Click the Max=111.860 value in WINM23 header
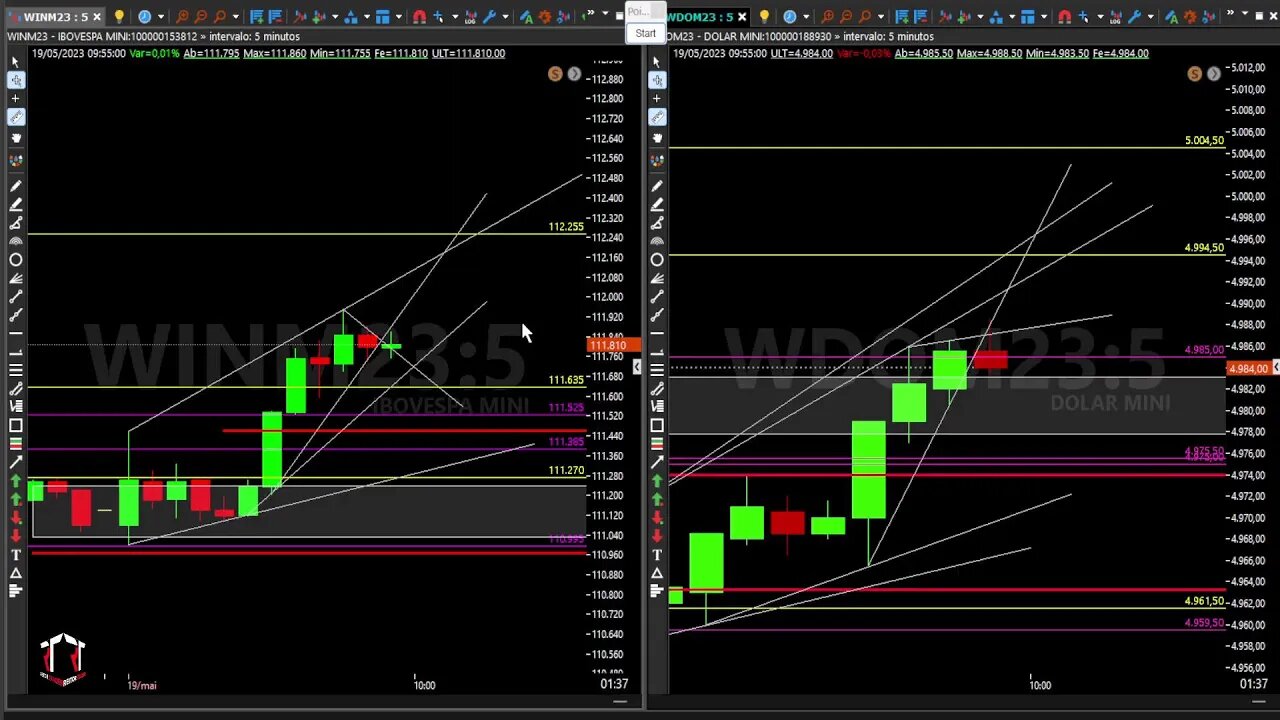This screenshot has height=720, width=1280. pyautogui.click(x=274, y=53)
